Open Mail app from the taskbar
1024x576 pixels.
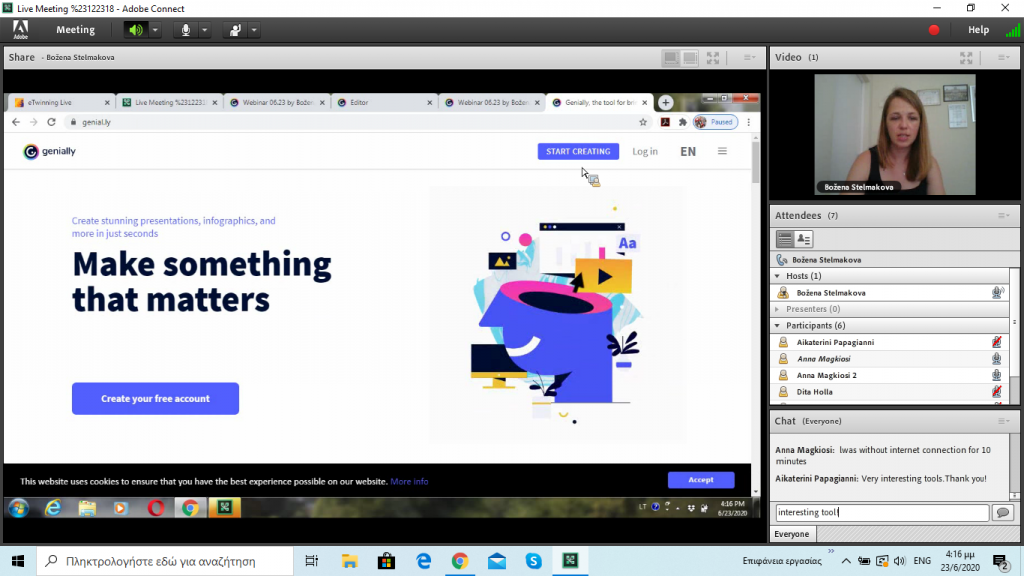(497, 561)
